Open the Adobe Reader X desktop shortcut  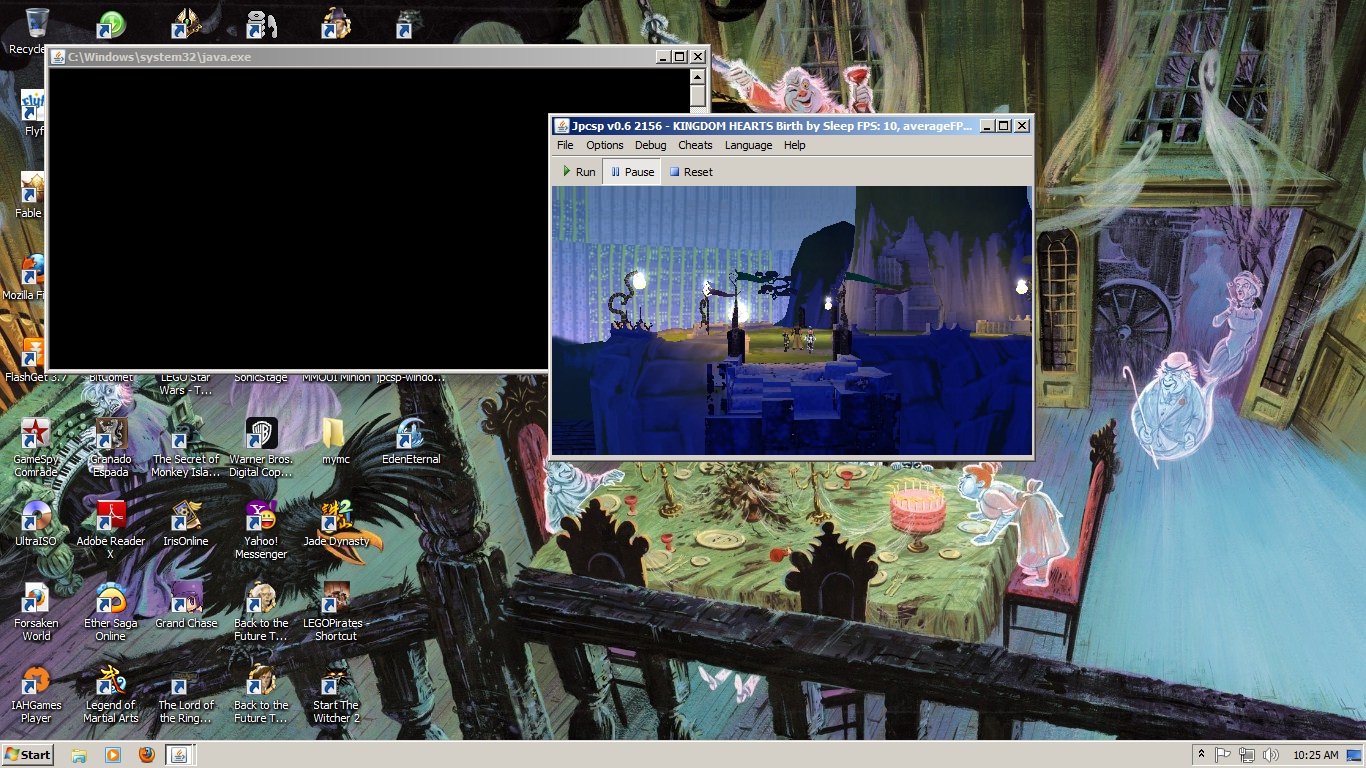click(x=111, y=517)
